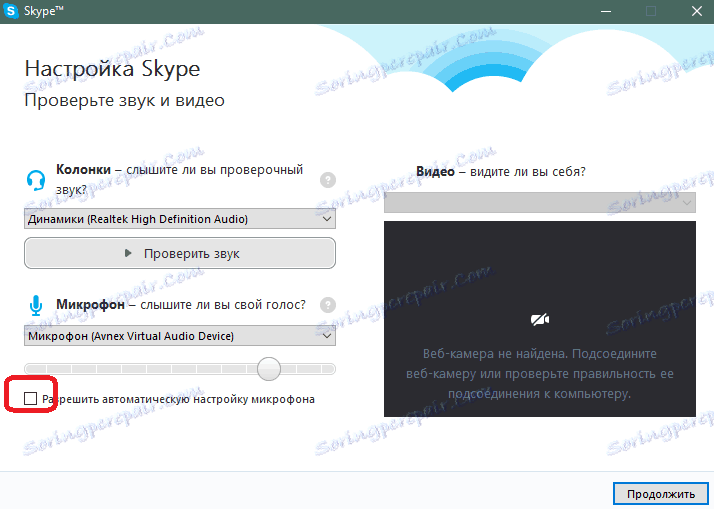Click the microphone icon beside Микрофон
This screenshot has width=714, height=509.
[x=36, y=305]
